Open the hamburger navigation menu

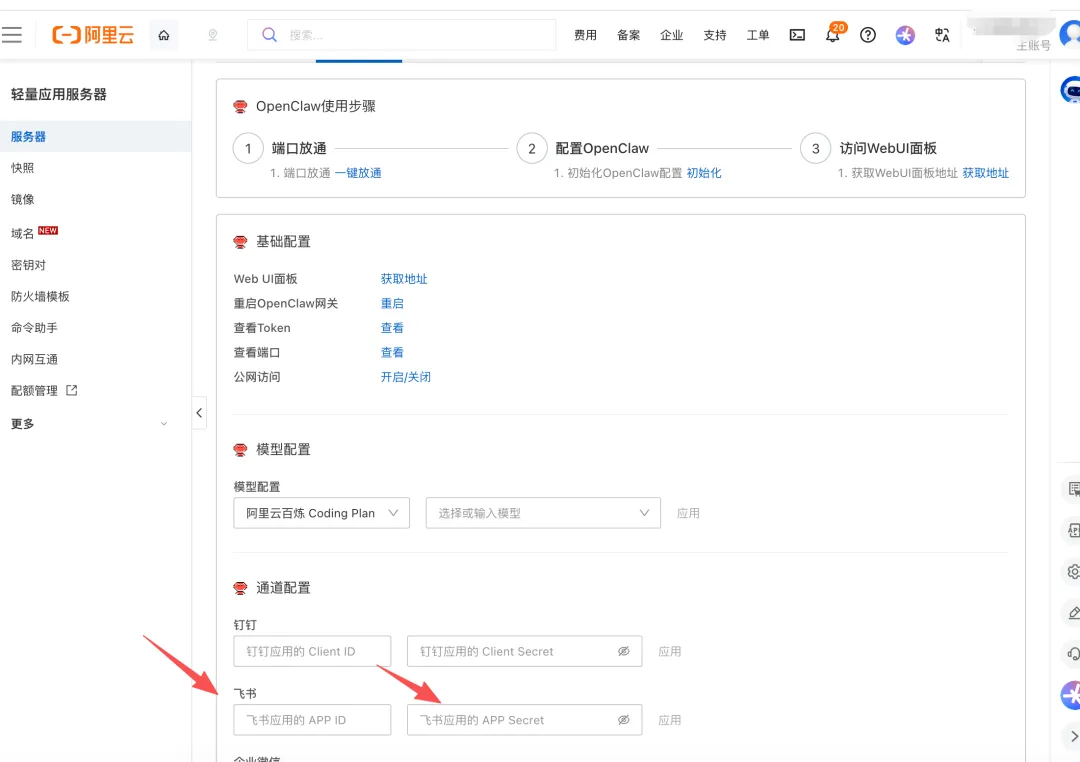(12, 34)
